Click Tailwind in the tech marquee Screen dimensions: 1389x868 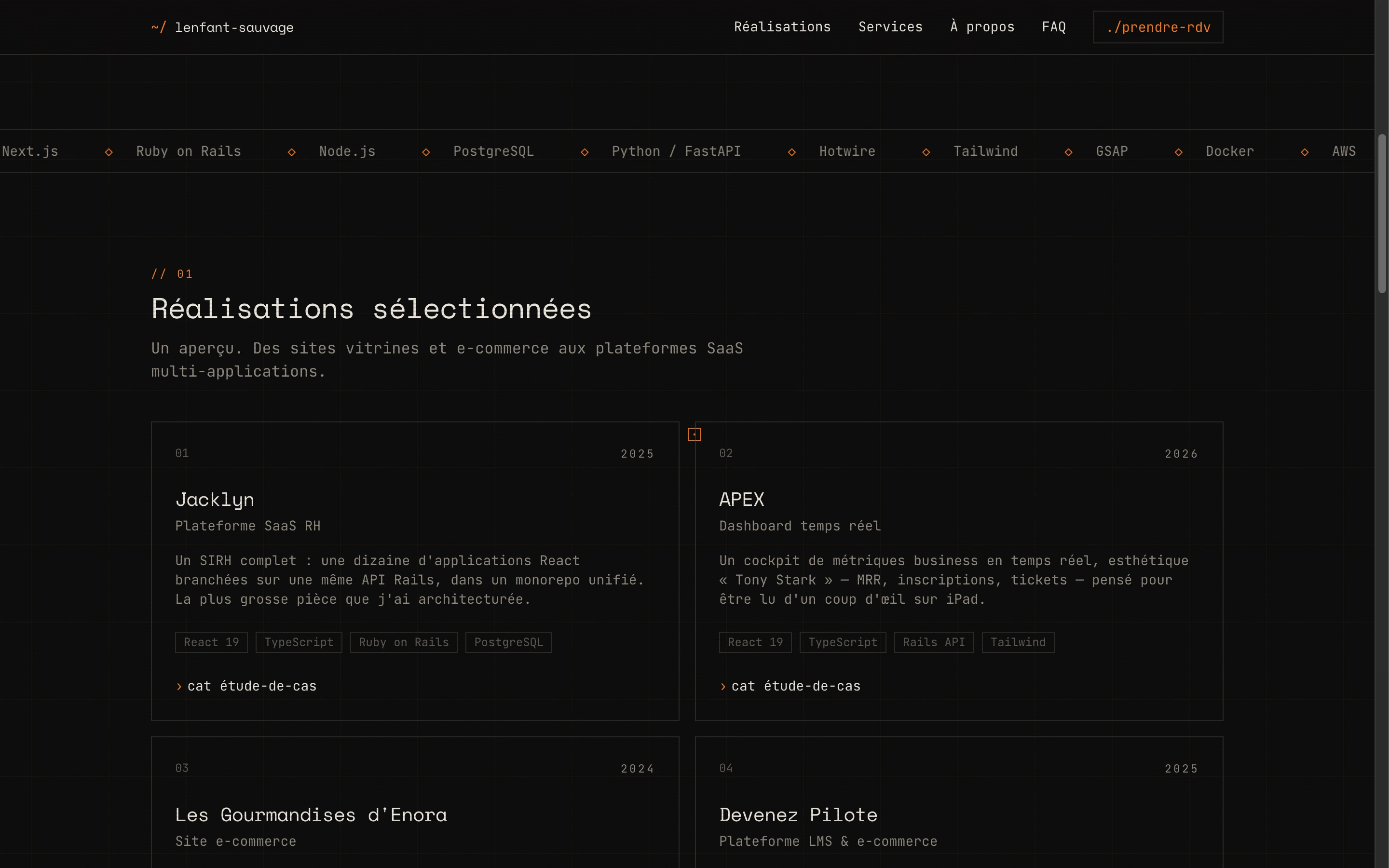coord(985,151)
